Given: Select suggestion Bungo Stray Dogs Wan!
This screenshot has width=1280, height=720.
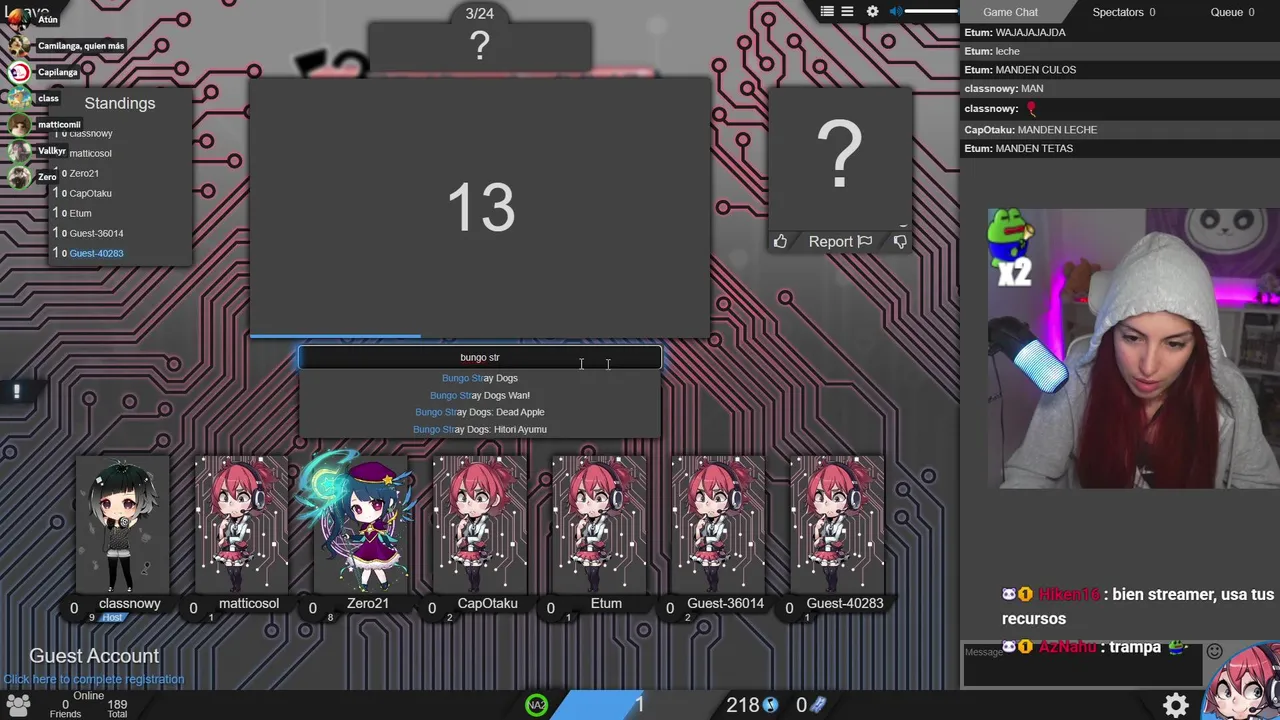Looking at the screenshot, I should coord(480,395).
